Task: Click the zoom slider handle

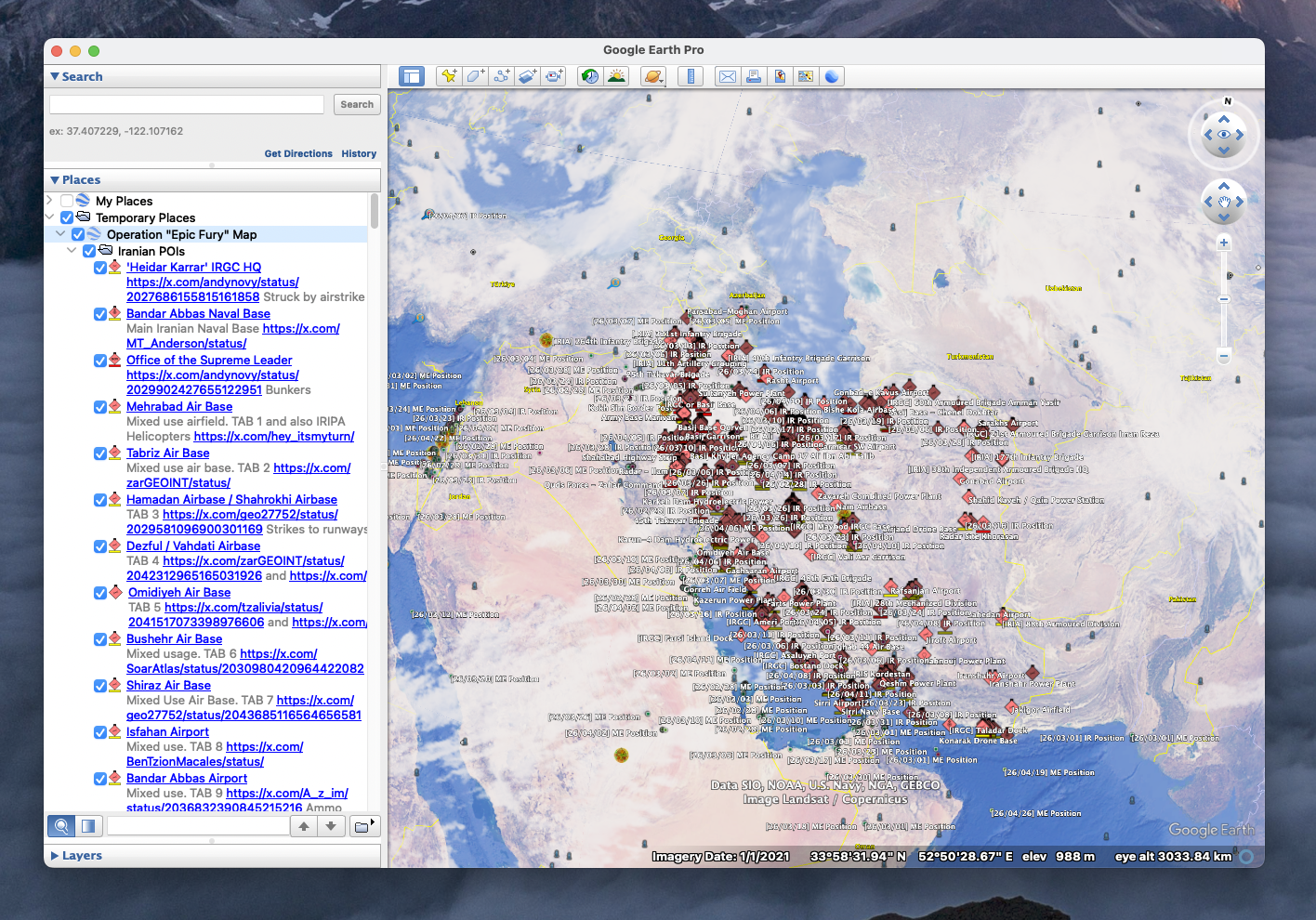Action: tap(1224, 299)
